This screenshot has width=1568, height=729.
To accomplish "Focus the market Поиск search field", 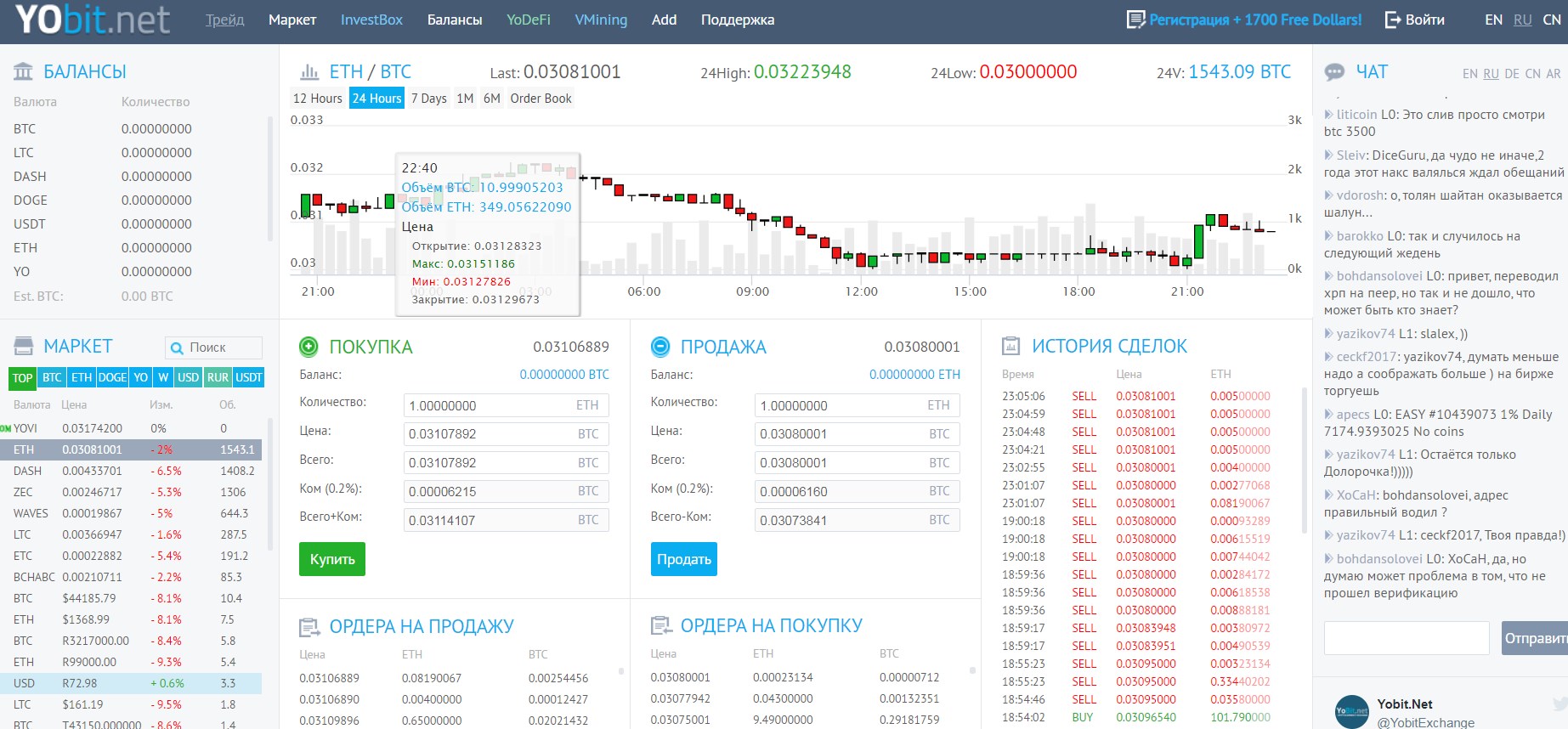I will 213,348.
